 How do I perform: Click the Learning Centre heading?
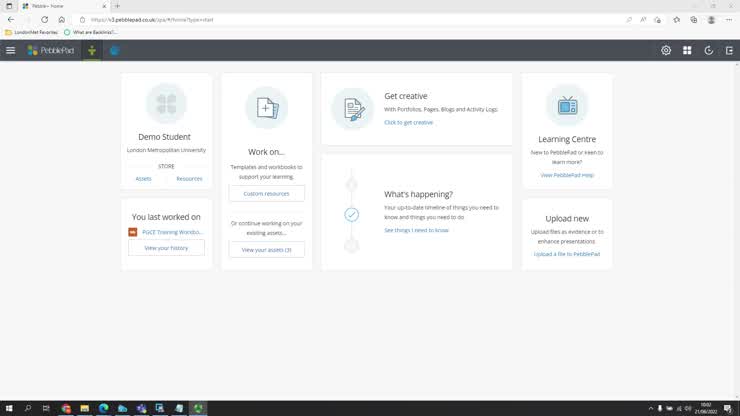[x=567, y=139]
